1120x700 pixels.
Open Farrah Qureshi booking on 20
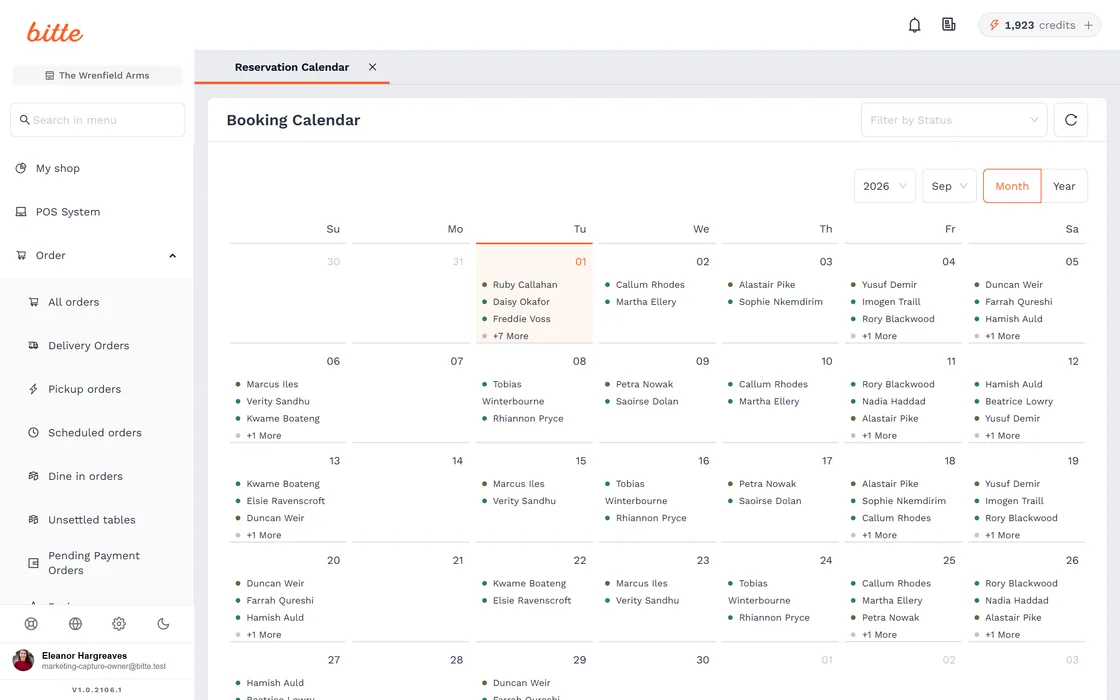(280, 601)
